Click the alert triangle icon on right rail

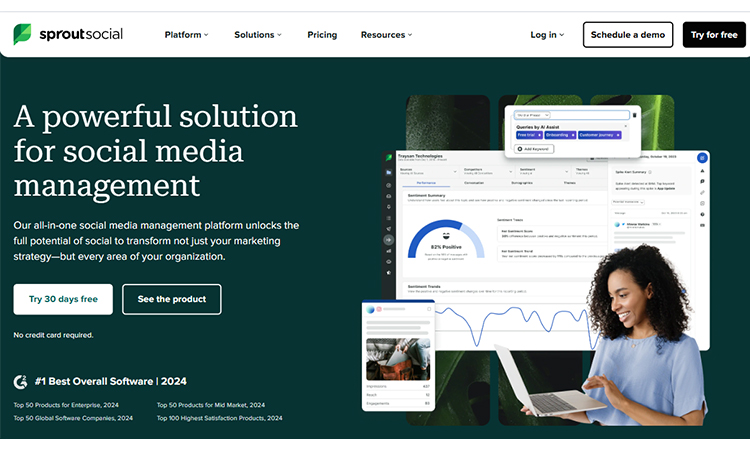702,171
